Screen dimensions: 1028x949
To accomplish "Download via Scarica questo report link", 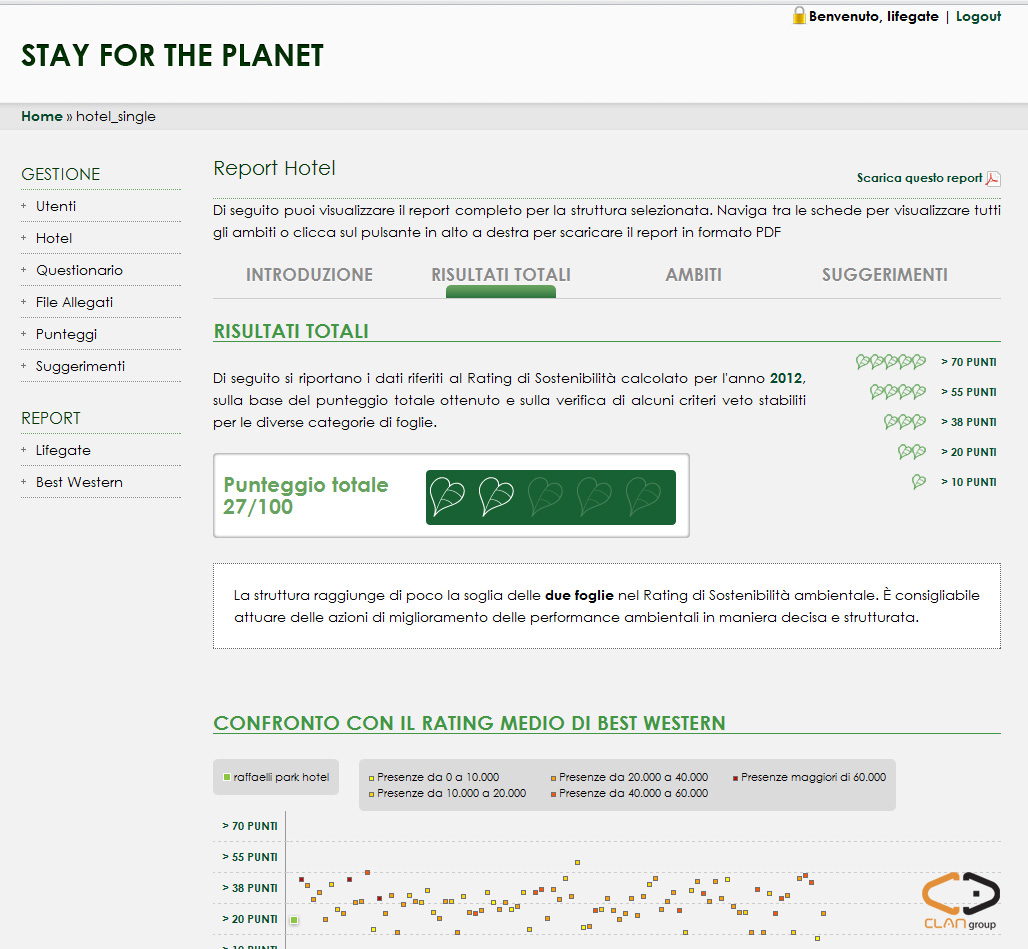I will (x=919, y=178).
